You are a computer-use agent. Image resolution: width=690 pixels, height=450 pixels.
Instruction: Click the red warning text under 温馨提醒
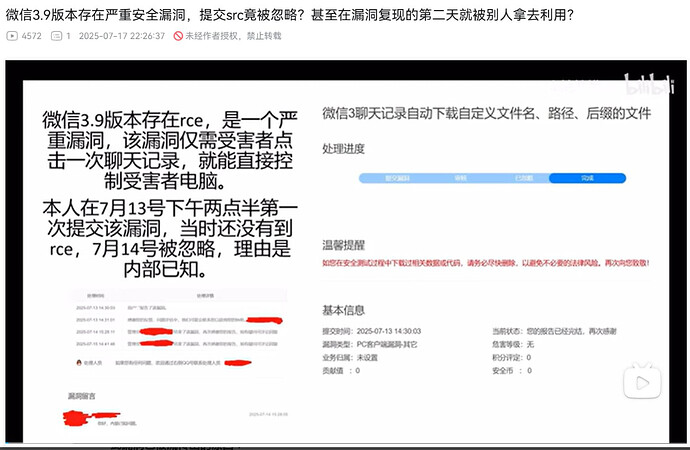(x=486, y=263)
